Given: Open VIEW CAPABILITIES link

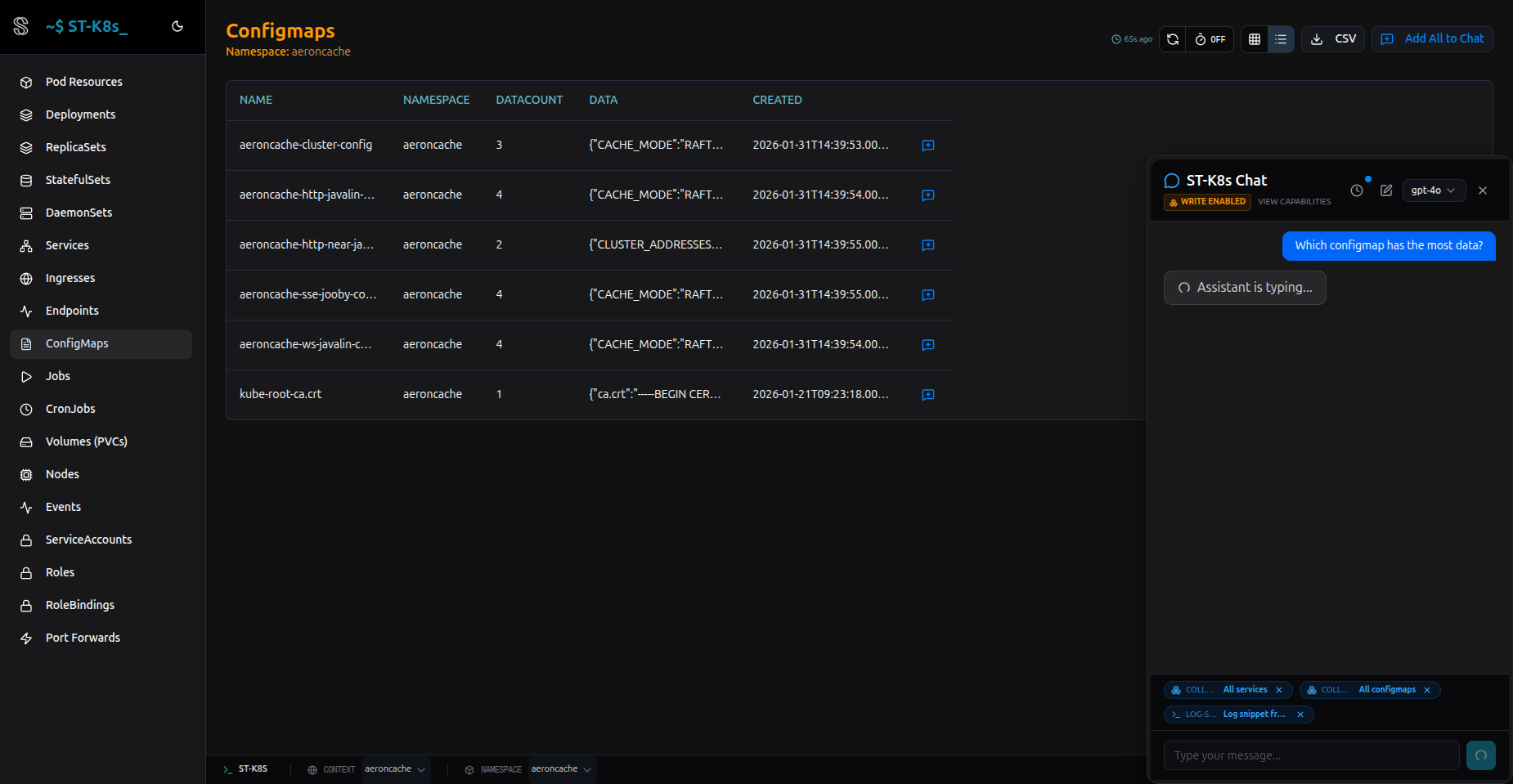Looking at the screenshot, I should (1294, 202).
